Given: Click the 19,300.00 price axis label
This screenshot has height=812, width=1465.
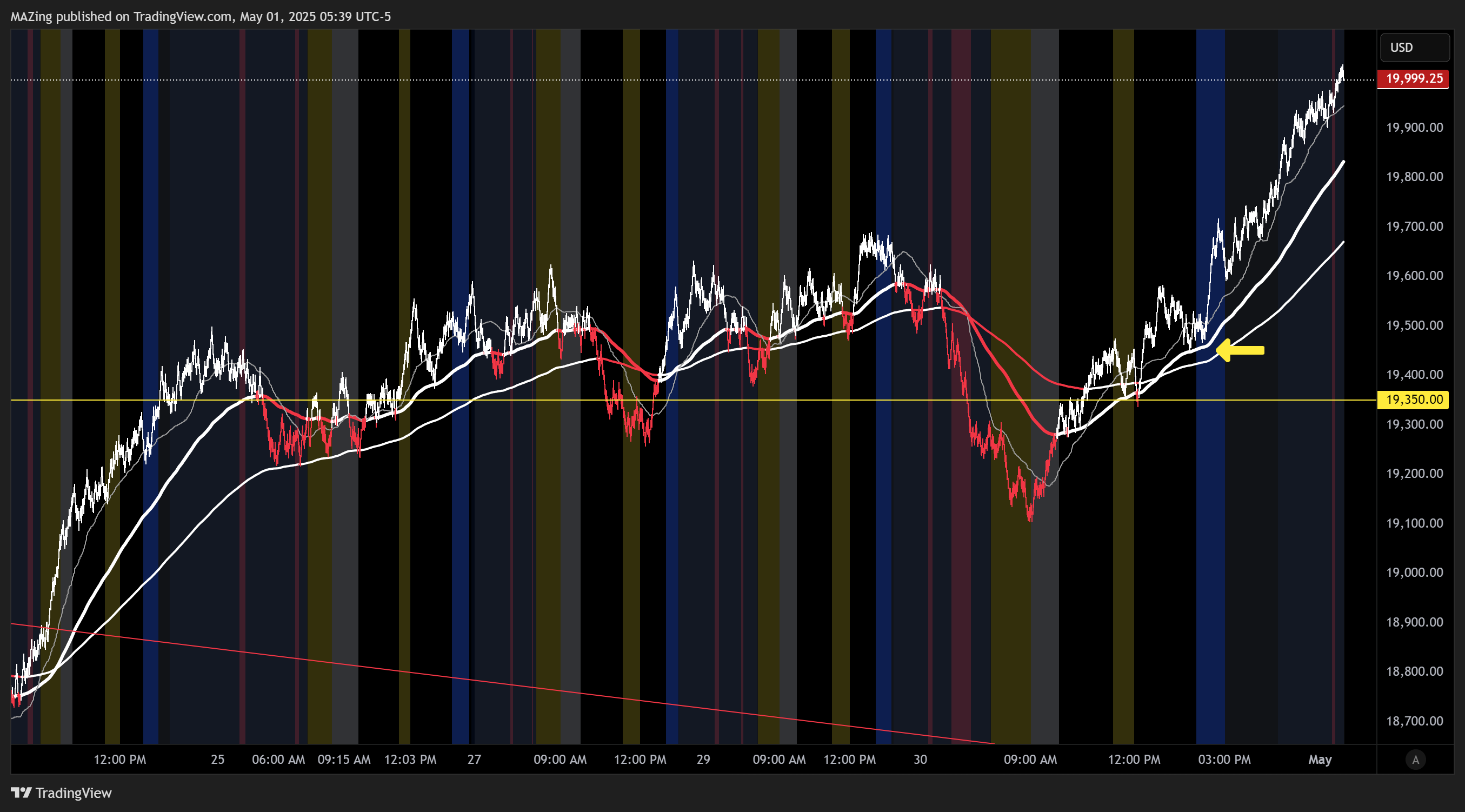Looking at the screenshot, I should [x=1414, y=424].
